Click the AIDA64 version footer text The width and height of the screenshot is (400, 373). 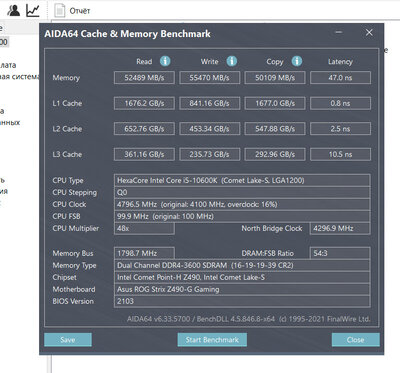click(x=248, y=319)
